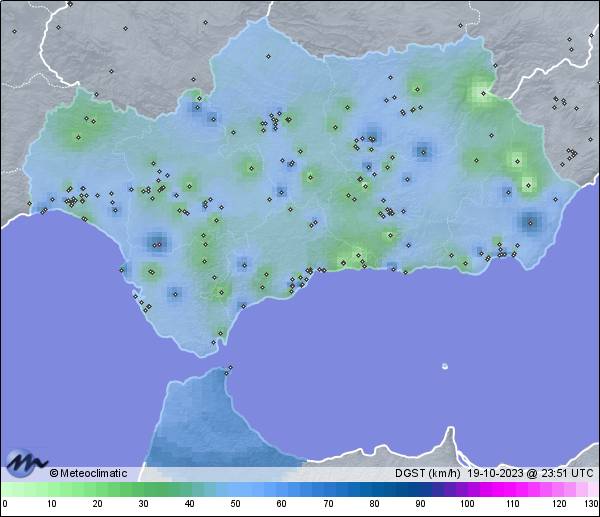The width and height of the screenshot is (600, 517).
Task: Click the "120" scale label
Action: pyautogui.click(x=559, y=503)
